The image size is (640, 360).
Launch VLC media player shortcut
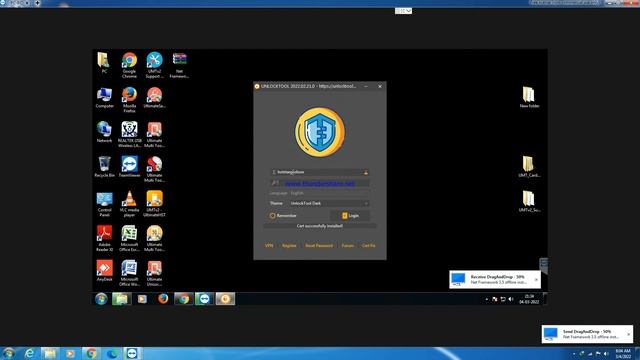[129, 204]
